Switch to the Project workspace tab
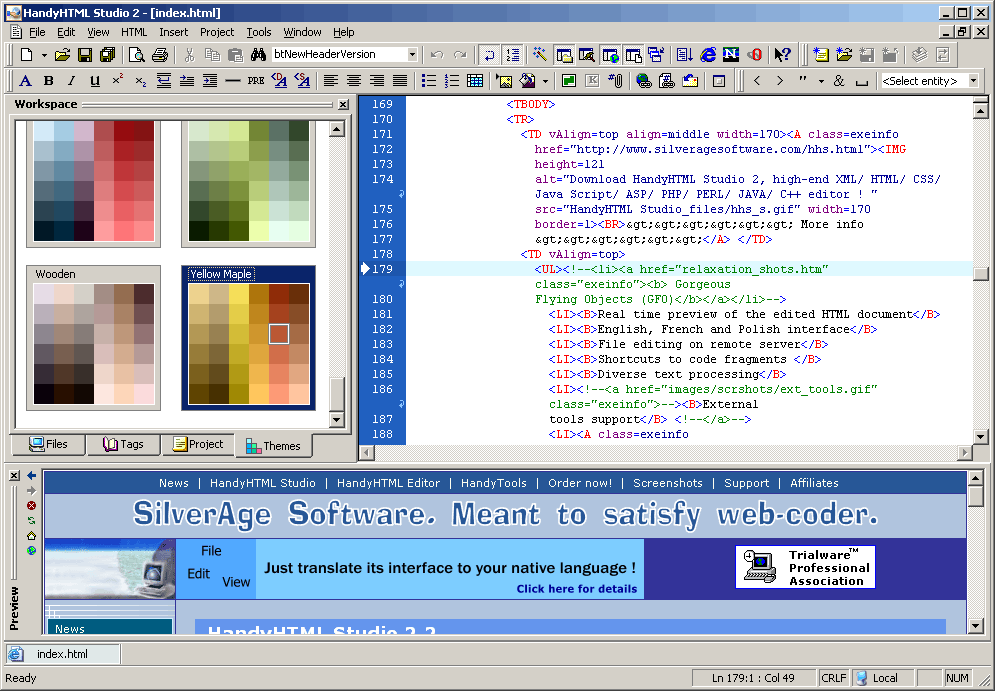This screenshot has width=995, height=691. tap(198, 444)
